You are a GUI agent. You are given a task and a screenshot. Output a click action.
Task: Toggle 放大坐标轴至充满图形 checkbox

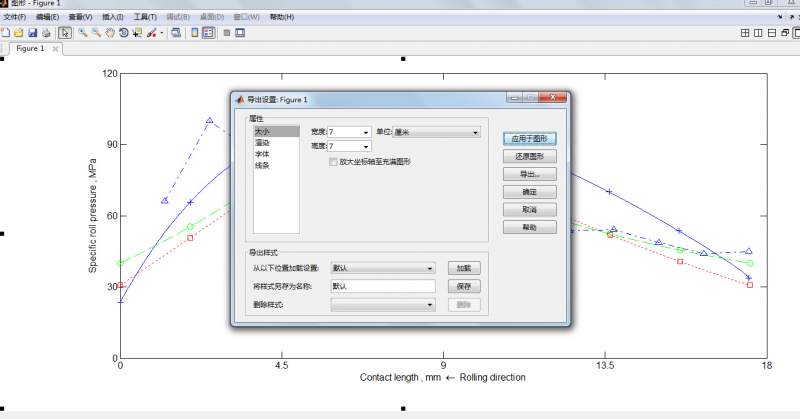point(333,162)
